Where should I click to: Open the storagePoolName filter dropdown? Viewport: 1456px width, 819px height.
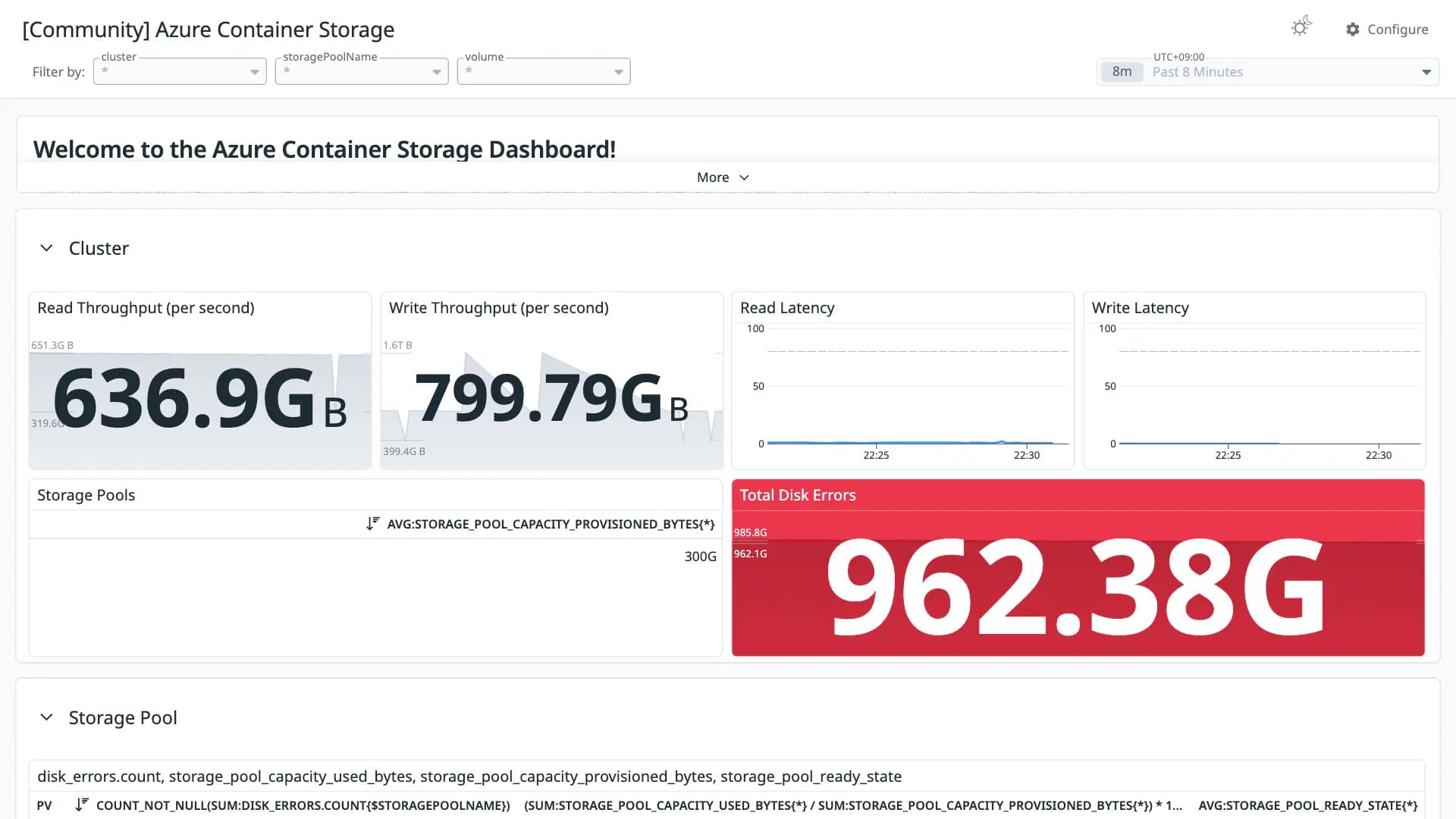362,71
